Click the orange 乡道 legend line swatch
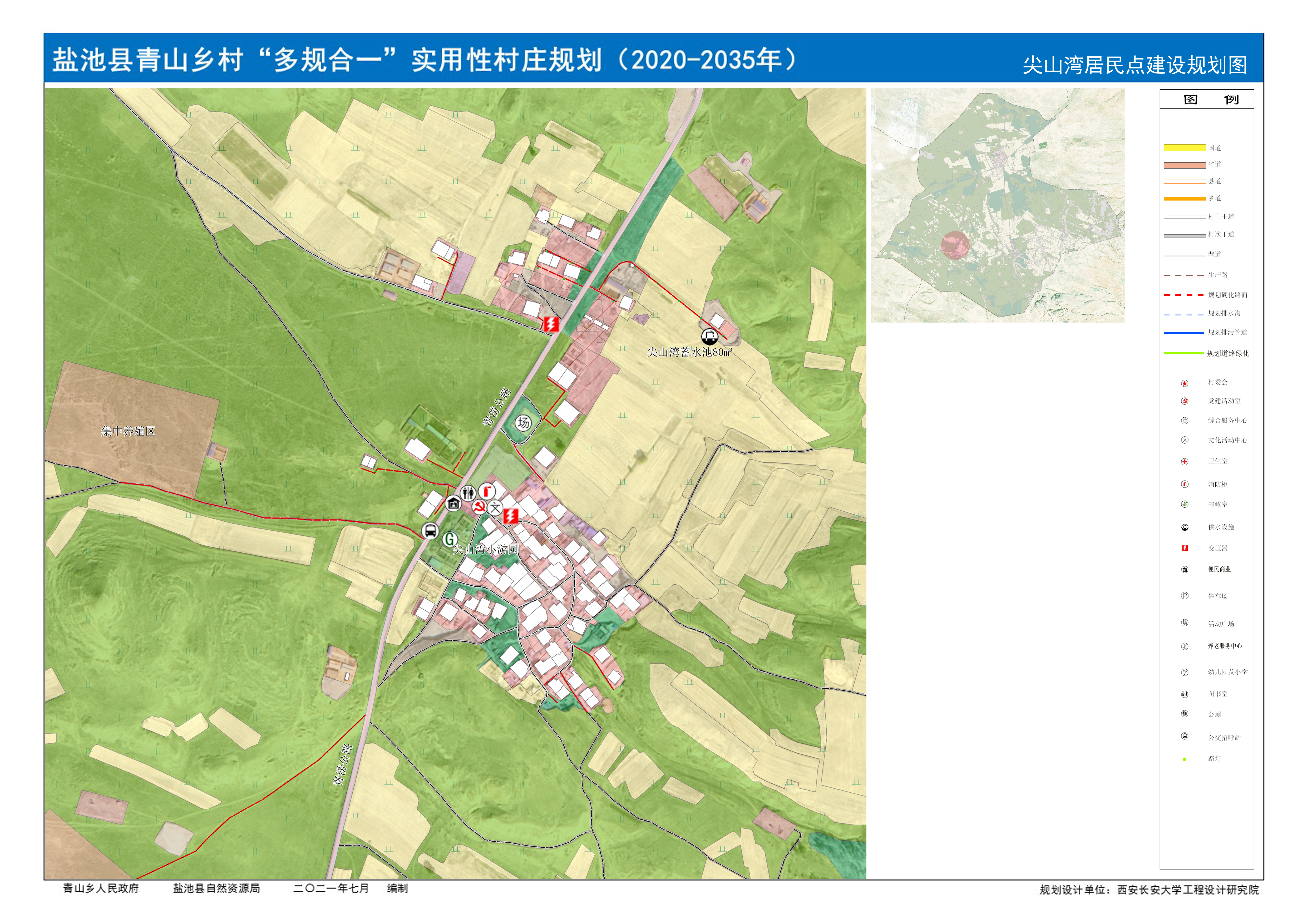This screenshot has height=924, width=1307. (1185, 199)
